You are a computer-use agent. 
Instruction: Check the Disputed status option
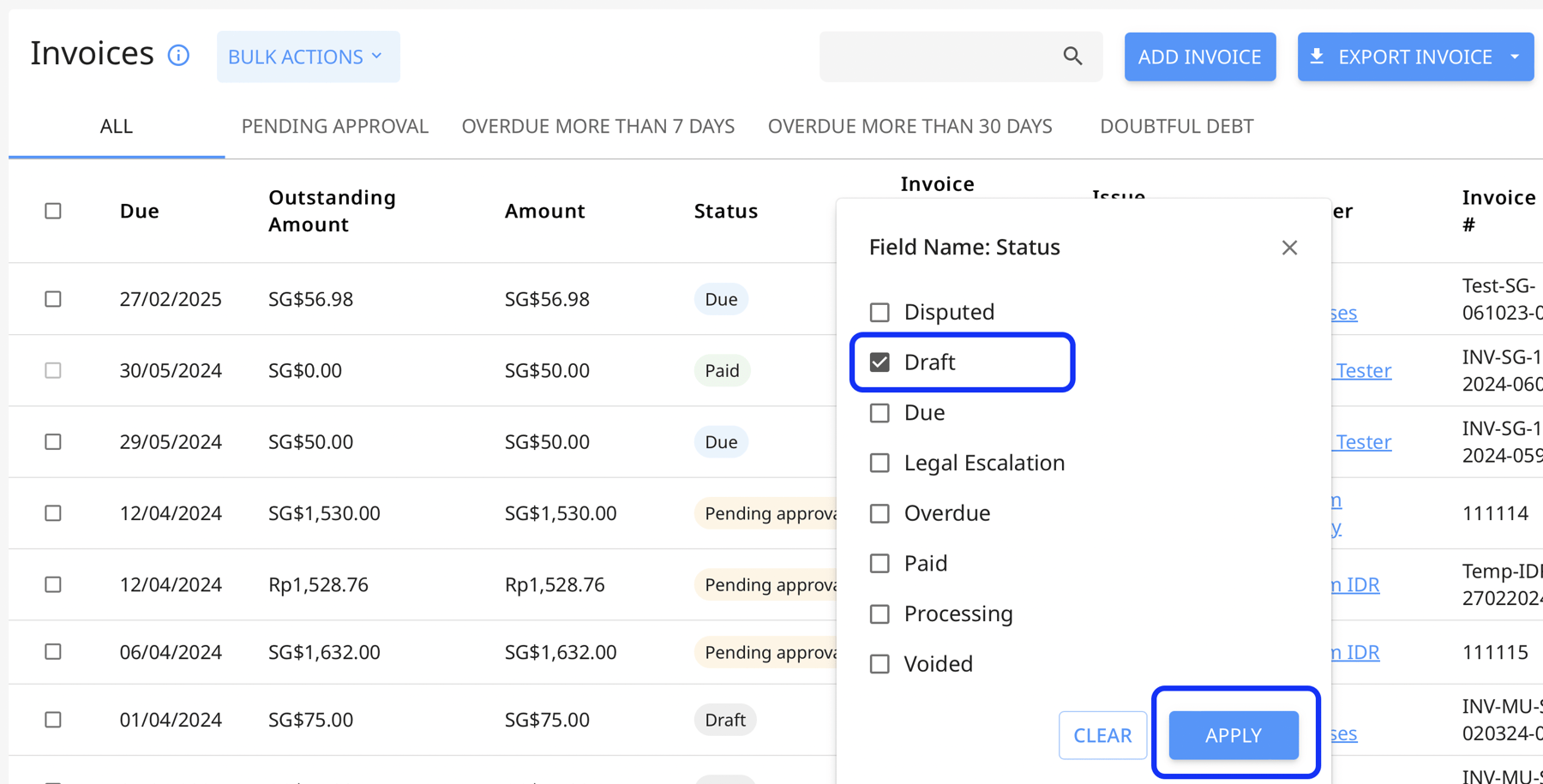tap(880, 312)
